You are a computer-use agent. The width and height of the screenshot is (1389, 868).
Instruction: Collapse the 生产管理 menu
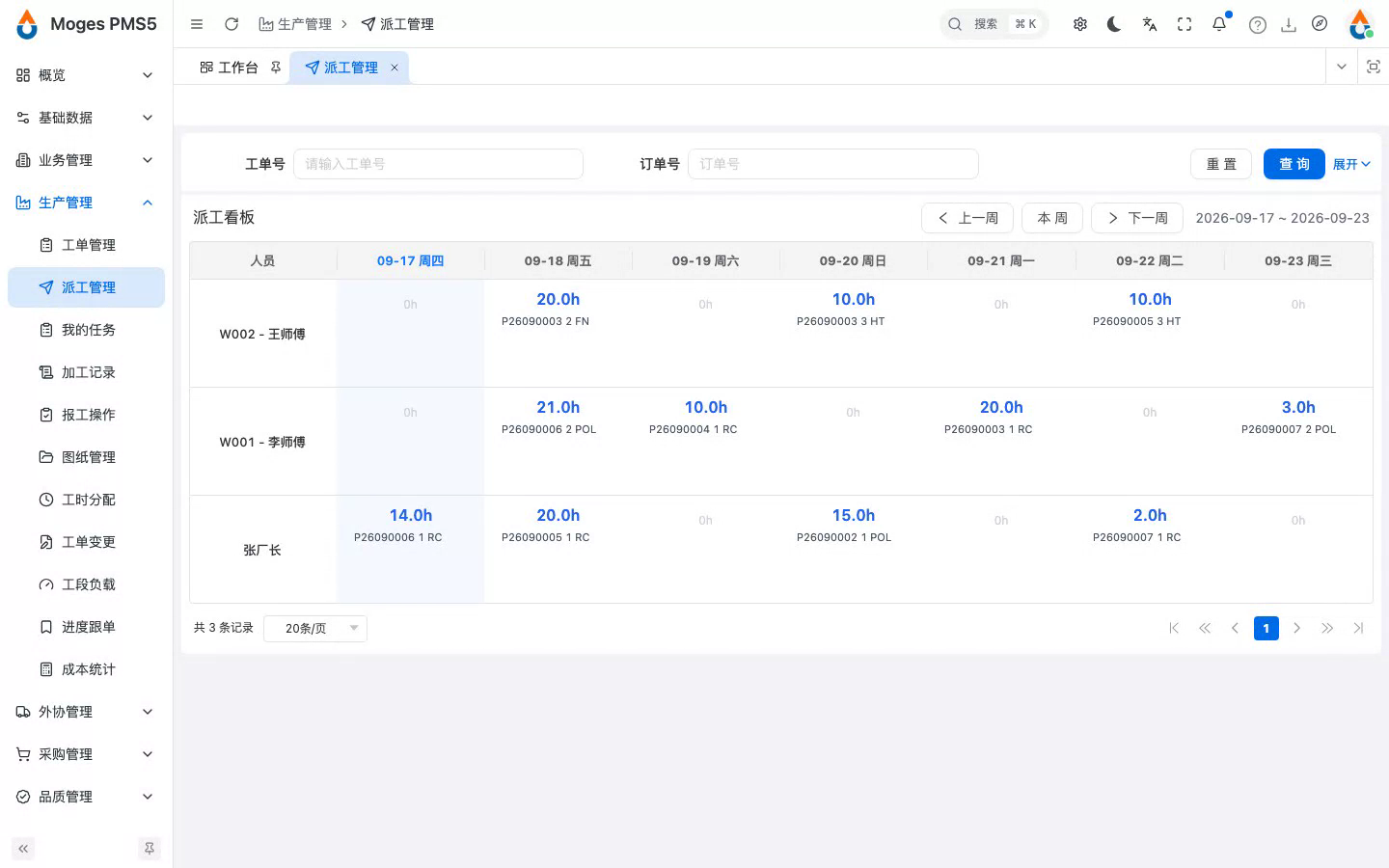[x=86, y=203]
